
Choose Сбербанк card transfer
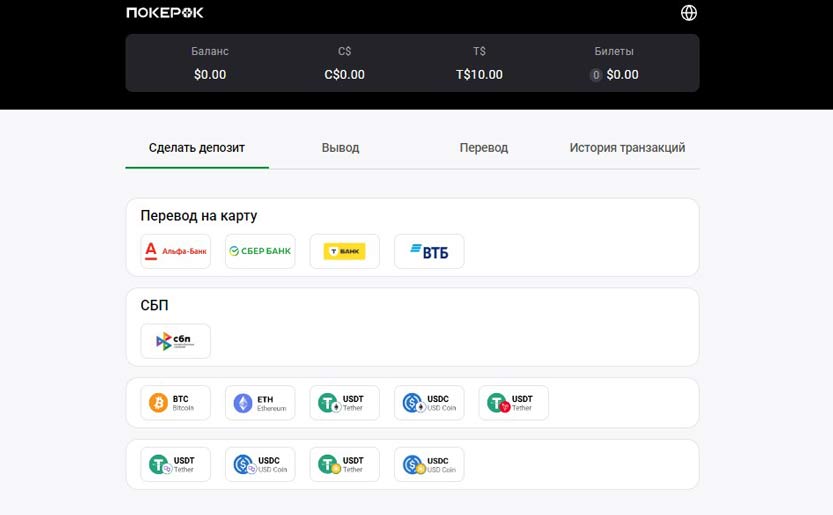pos(260,251)
